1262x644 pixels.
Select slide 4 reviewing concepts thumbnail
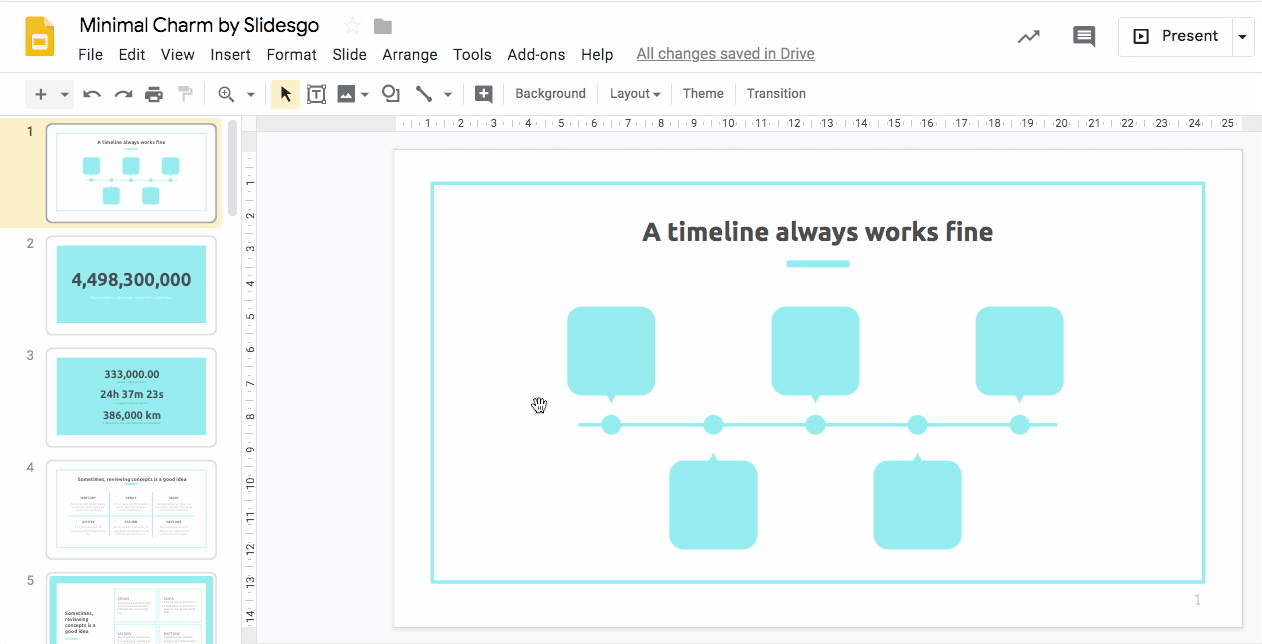click(x=131, y=509)
